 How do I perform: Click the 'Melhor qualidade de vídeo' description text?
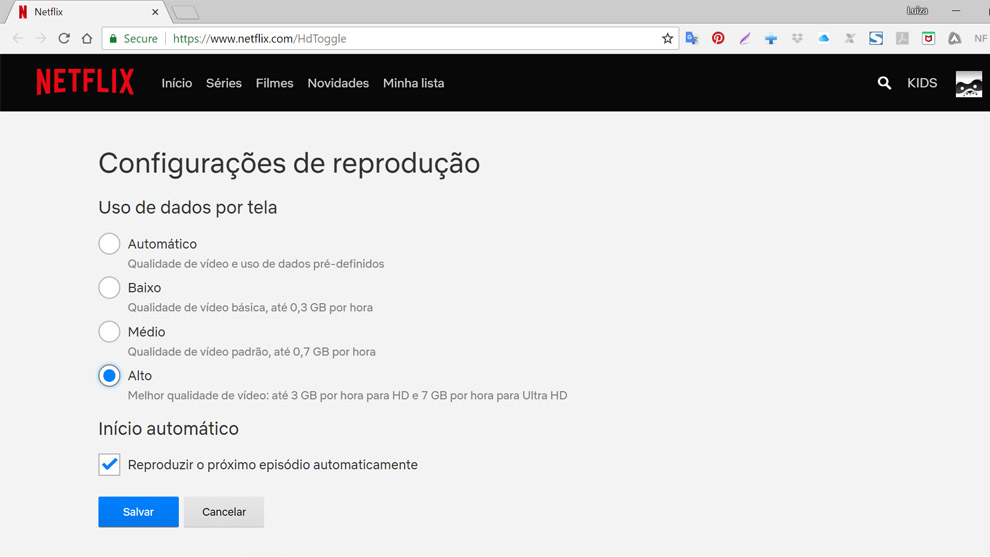point(347,396)
